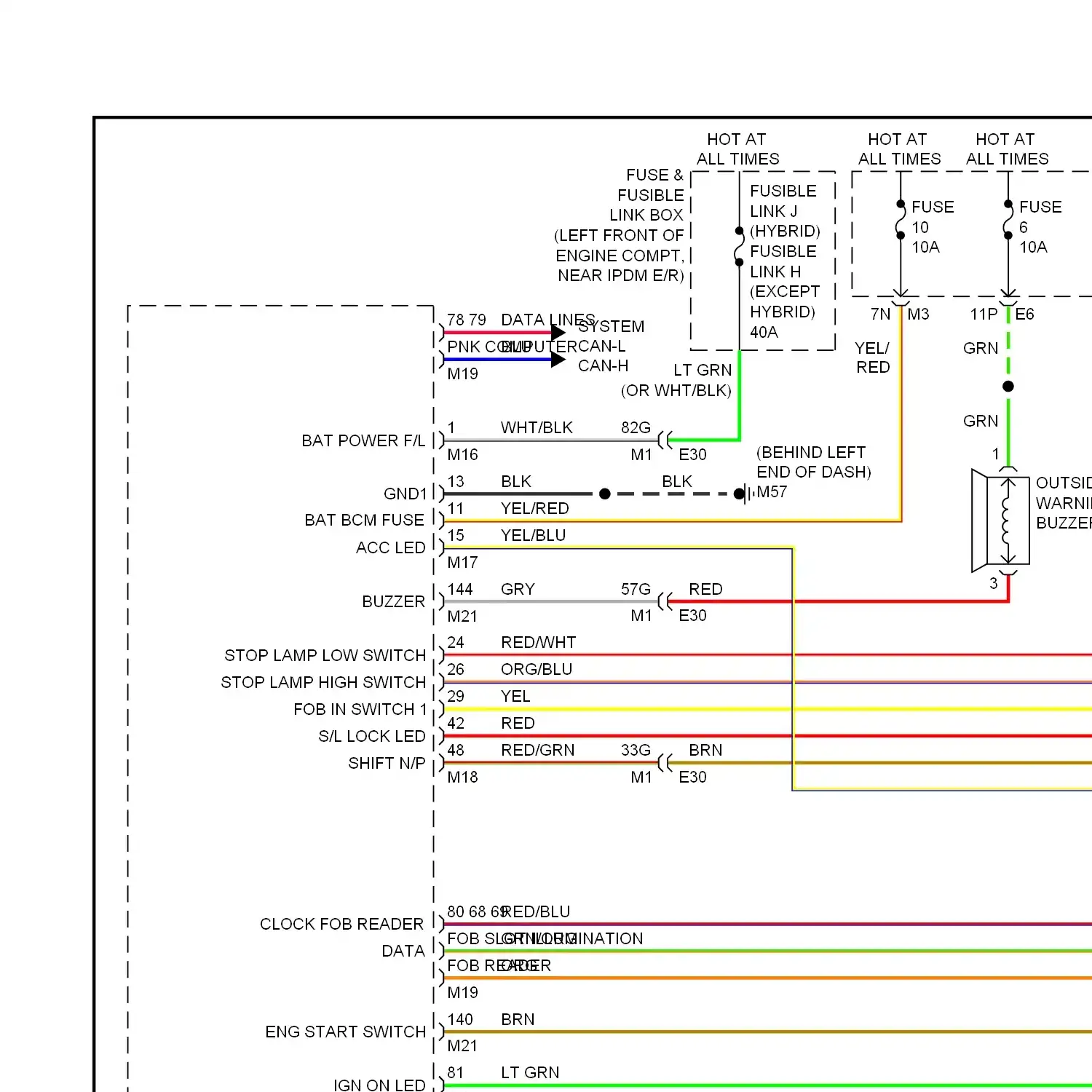
Task: Click the blue CAN-H data line arrowhead
Action: pyautogui.click(x=558, y=360)
